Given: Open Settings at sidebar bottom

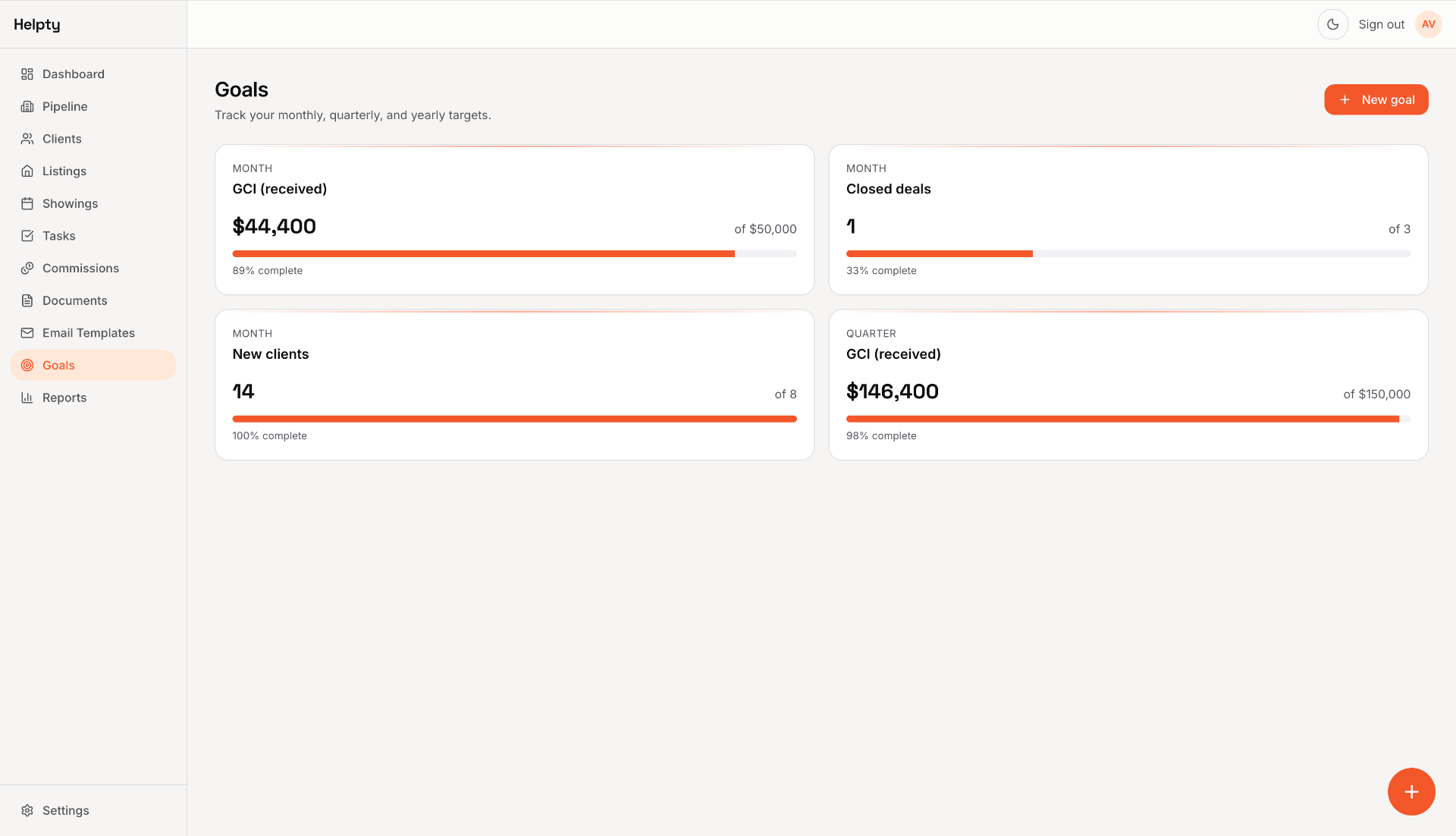Looking at the screenshot, I should coord(93,810).
